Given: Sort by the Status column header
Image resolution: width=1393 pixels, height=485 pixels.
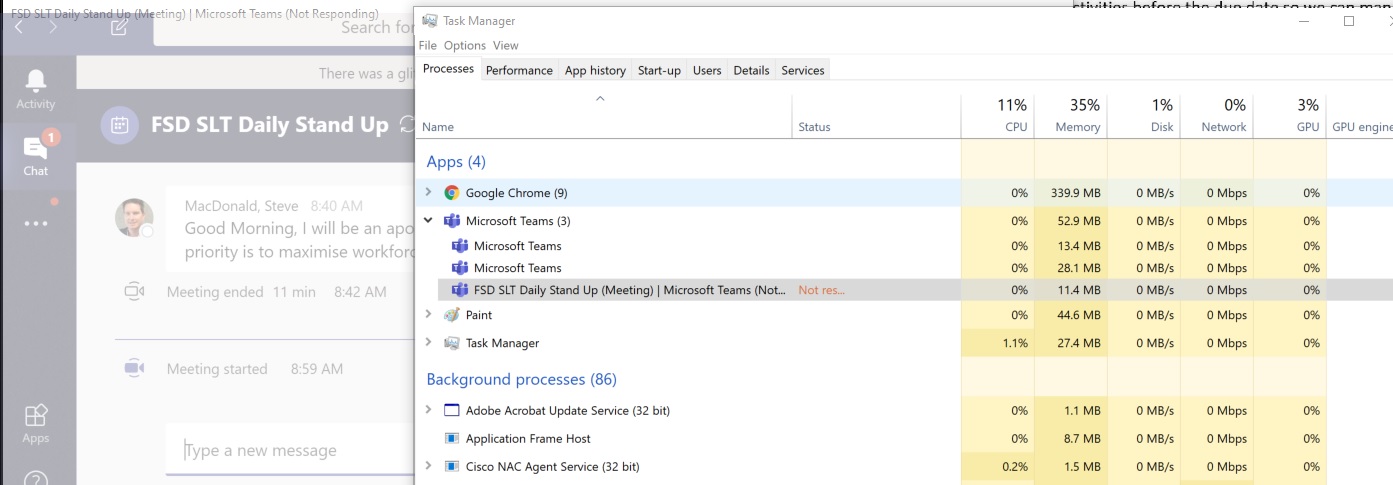Looking at the screenshot, I should click(876, 116).
